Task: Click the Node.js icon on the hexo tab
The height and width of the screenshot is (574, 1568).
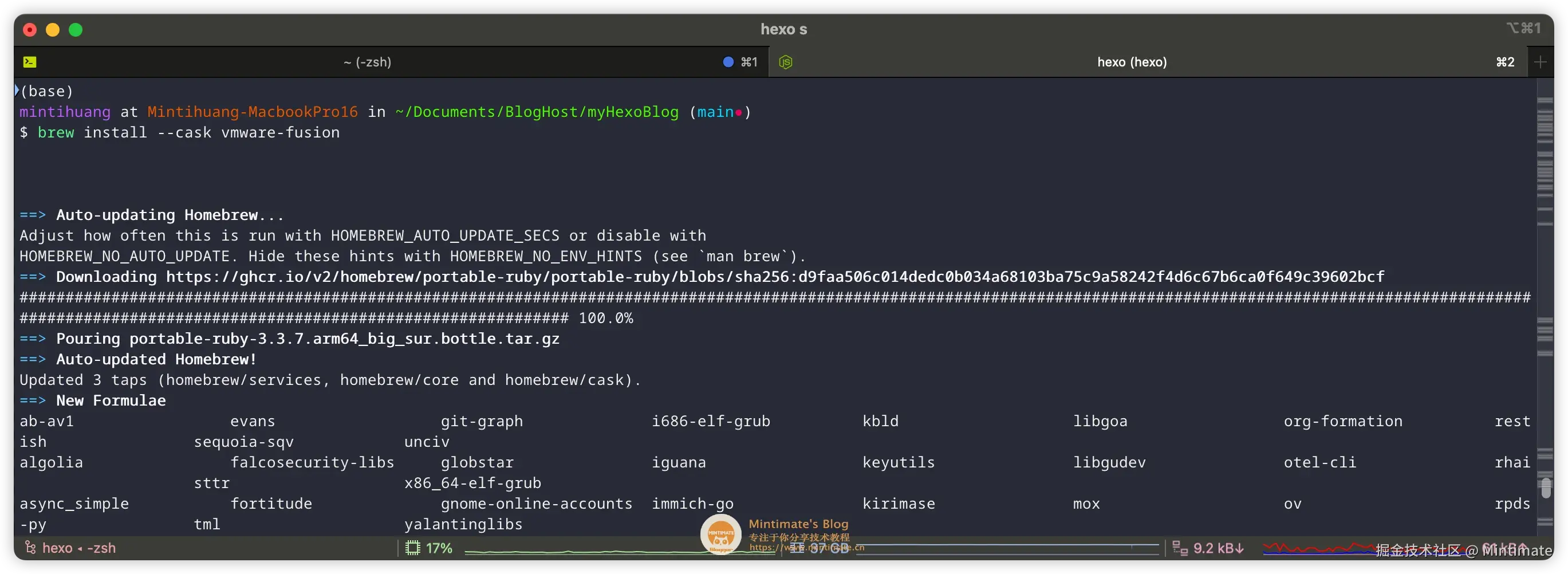Action: click(786, 61)
